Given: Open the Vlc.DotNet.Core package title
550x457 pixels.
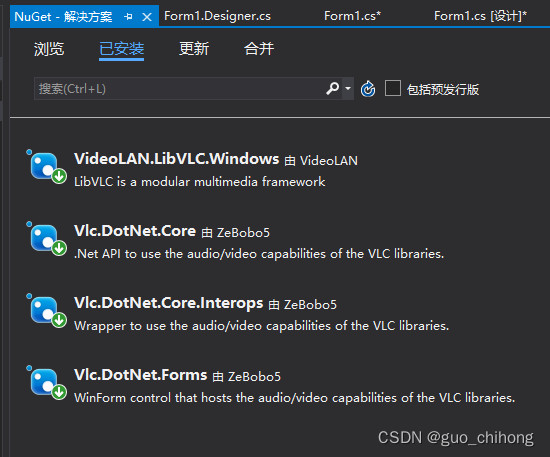Looking at the screenshot, I should [135, 231].
